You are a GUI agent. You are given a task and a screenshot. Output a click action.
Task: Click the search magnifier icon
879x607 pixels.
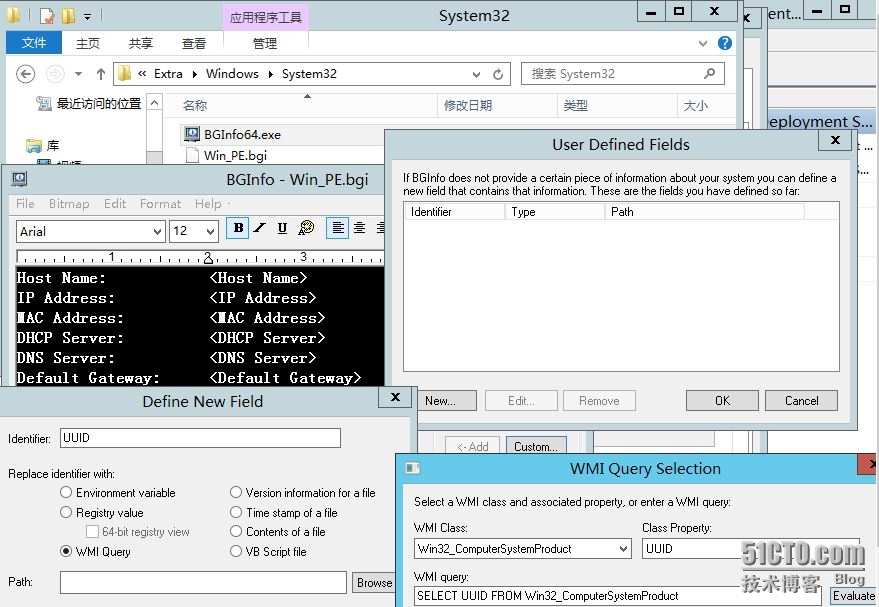point(709,73)
